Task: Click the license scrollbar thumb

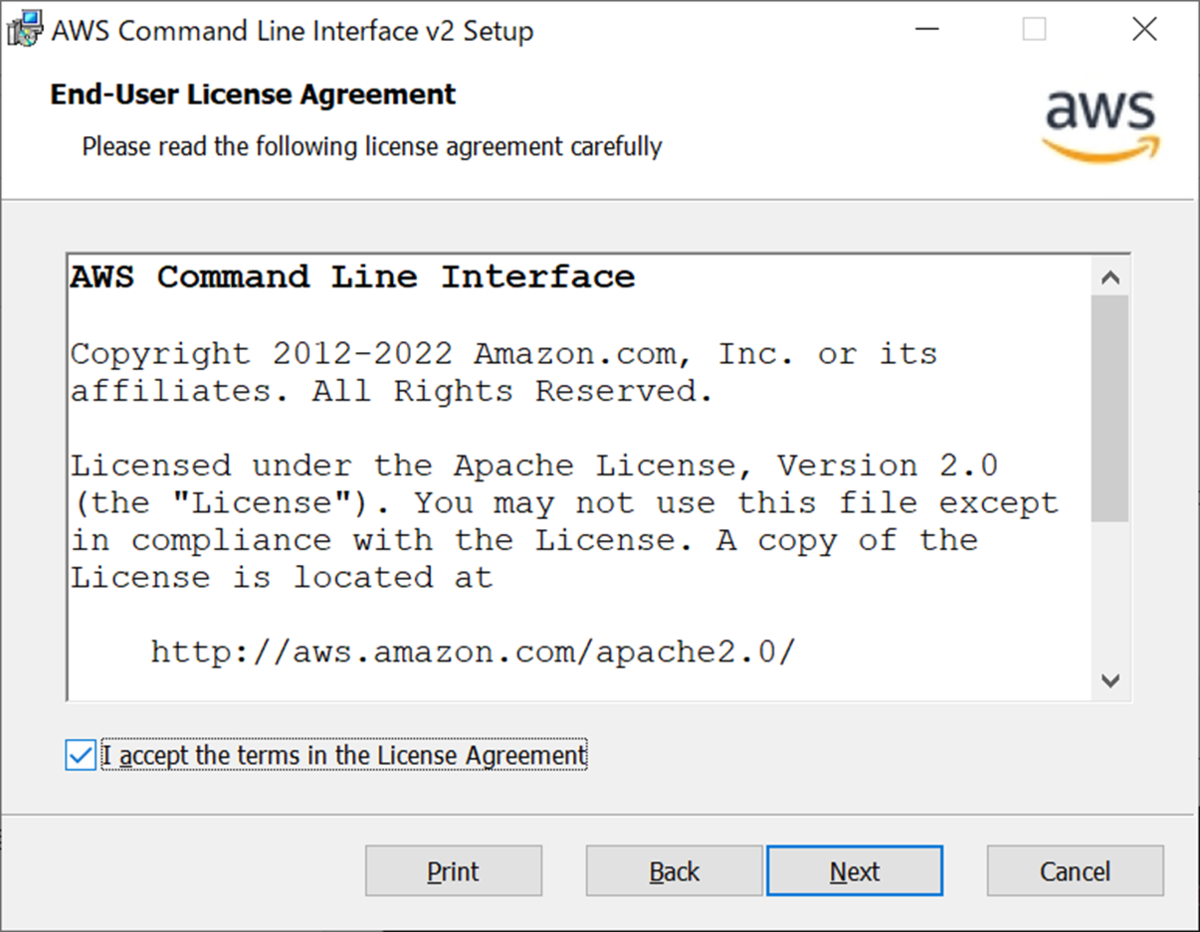Action: pos(1110,408)
